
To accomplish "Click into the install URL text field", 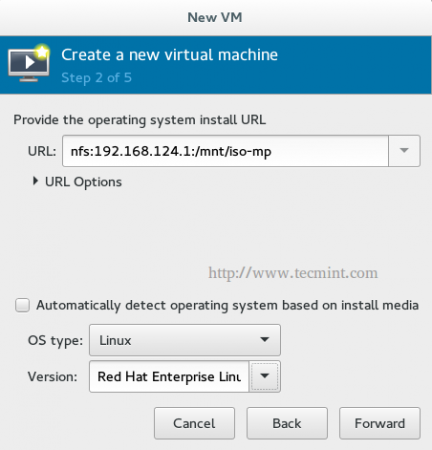I will pos(225,151).
